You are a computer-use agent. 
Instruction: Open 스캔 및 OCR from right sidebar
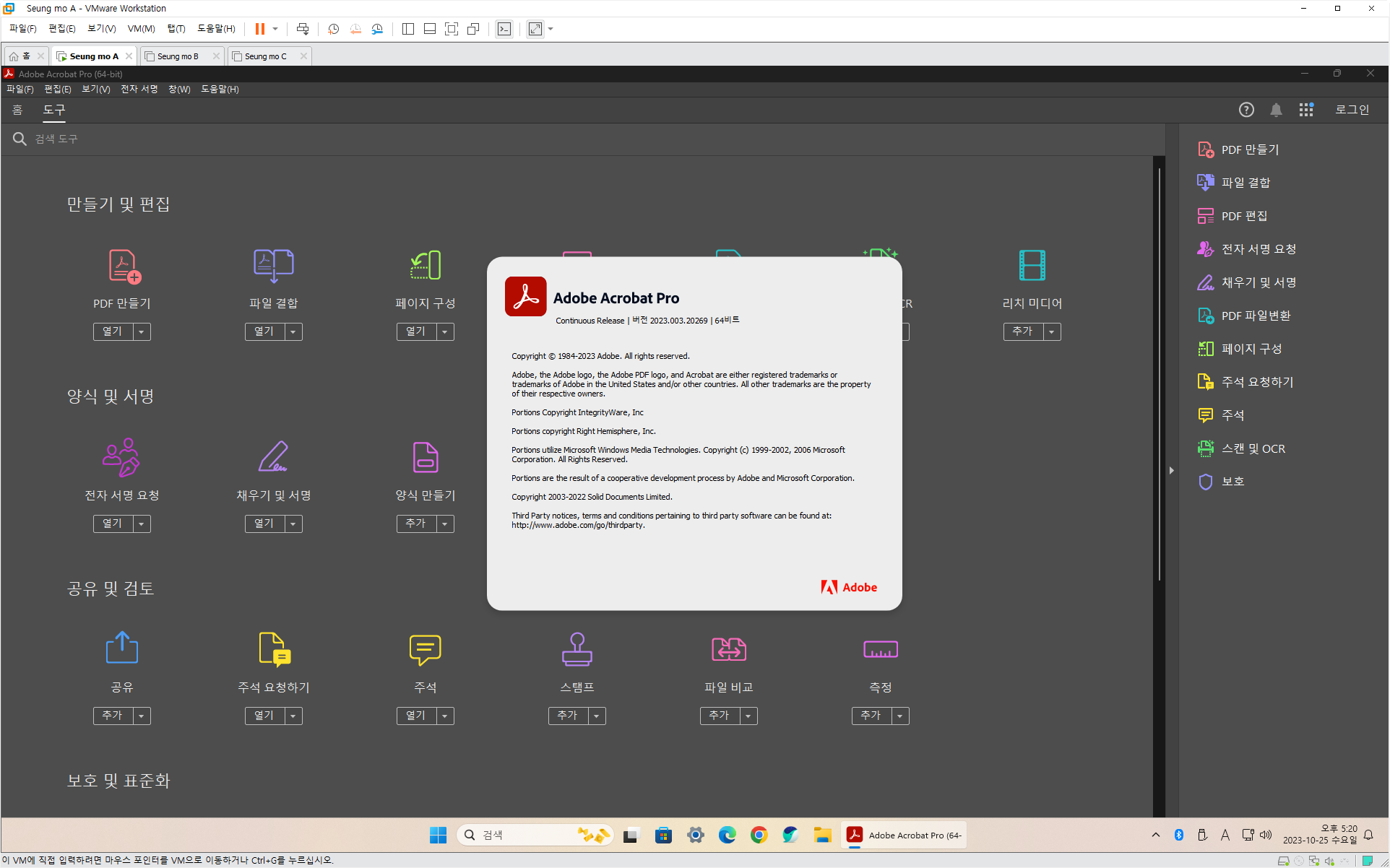point(1252,448)
